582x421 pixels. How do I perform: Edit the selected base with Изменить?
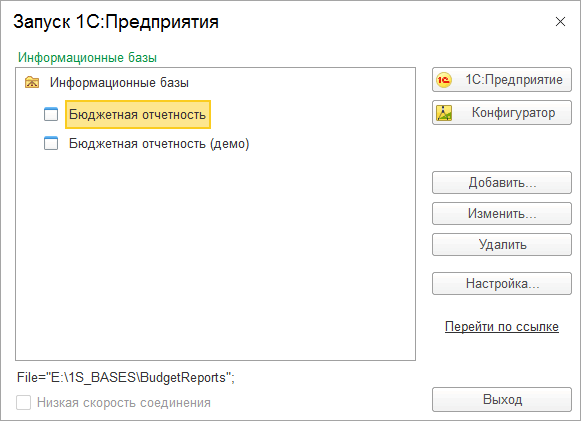502,213
